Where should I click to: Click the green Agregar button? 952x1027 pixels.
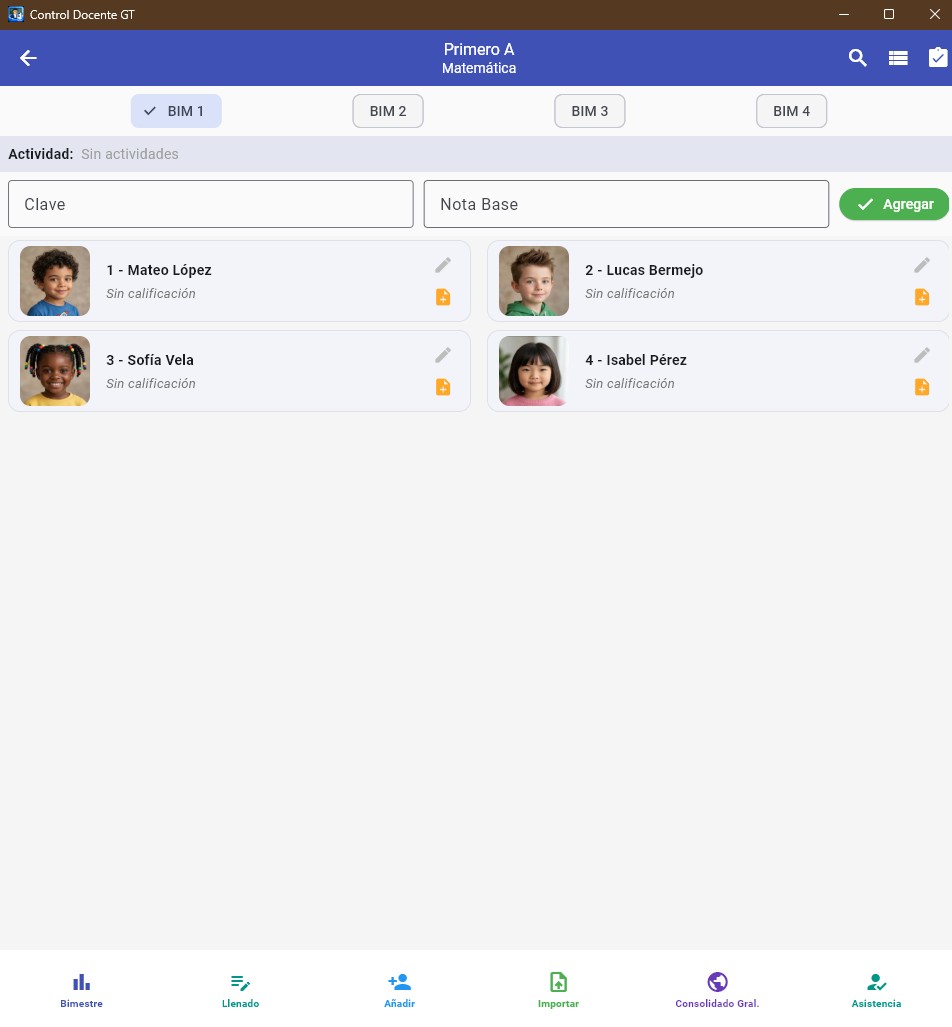pos(894,204)
